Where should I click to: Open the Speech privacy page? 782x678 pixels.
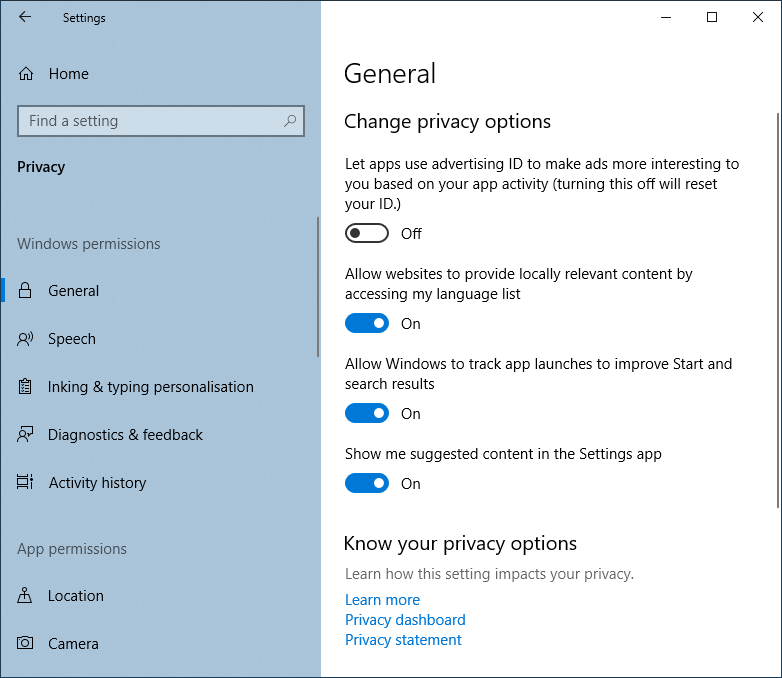(159, 339)
